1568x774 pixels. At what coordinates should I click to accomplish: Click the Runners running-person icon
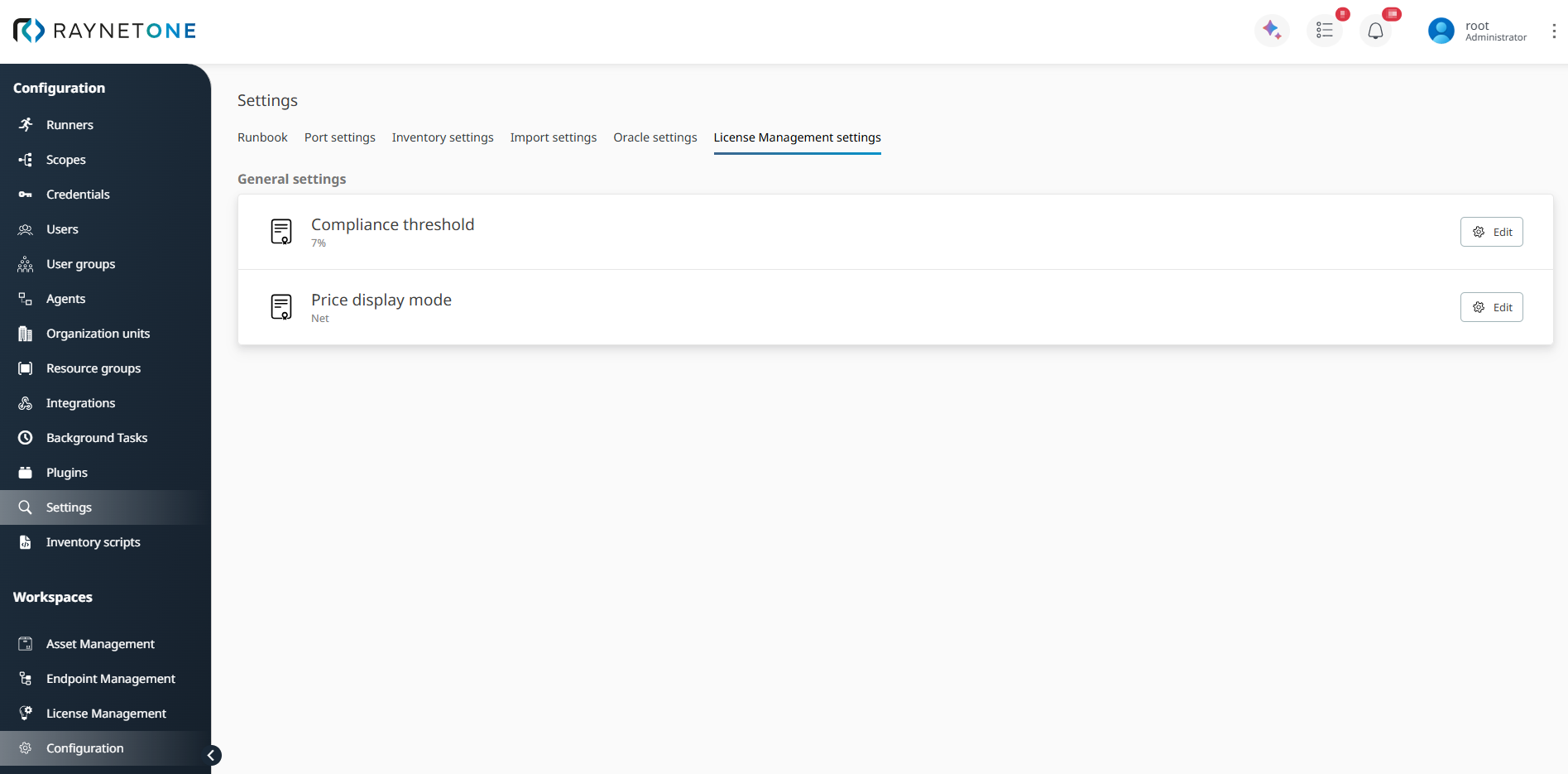(26, 124)
